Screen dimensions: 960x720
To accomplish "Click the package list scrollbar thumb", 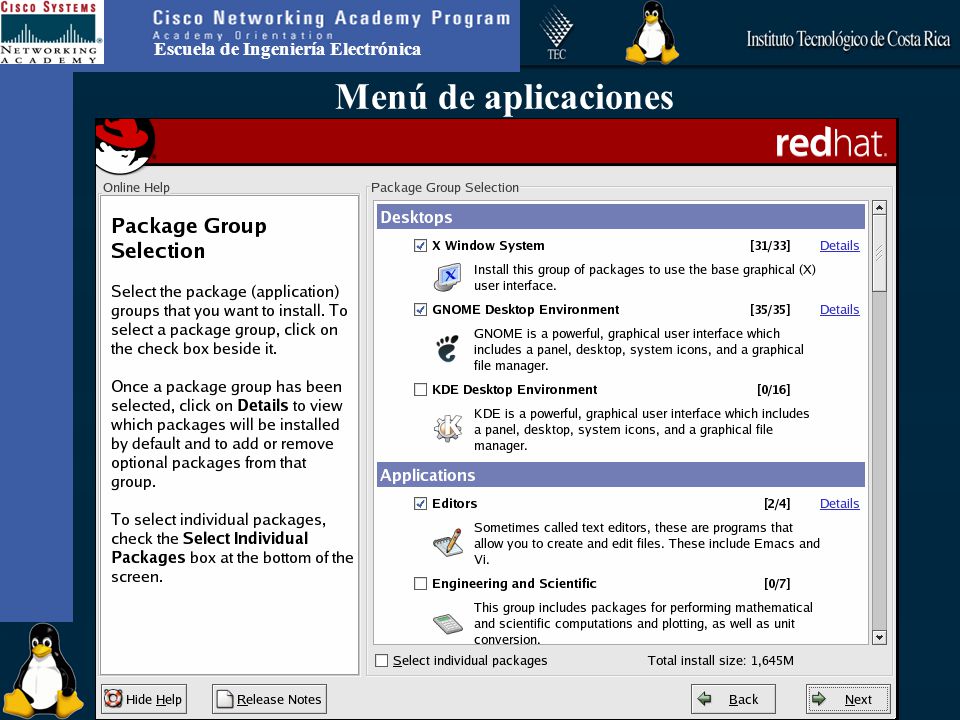I will [879, 253].
